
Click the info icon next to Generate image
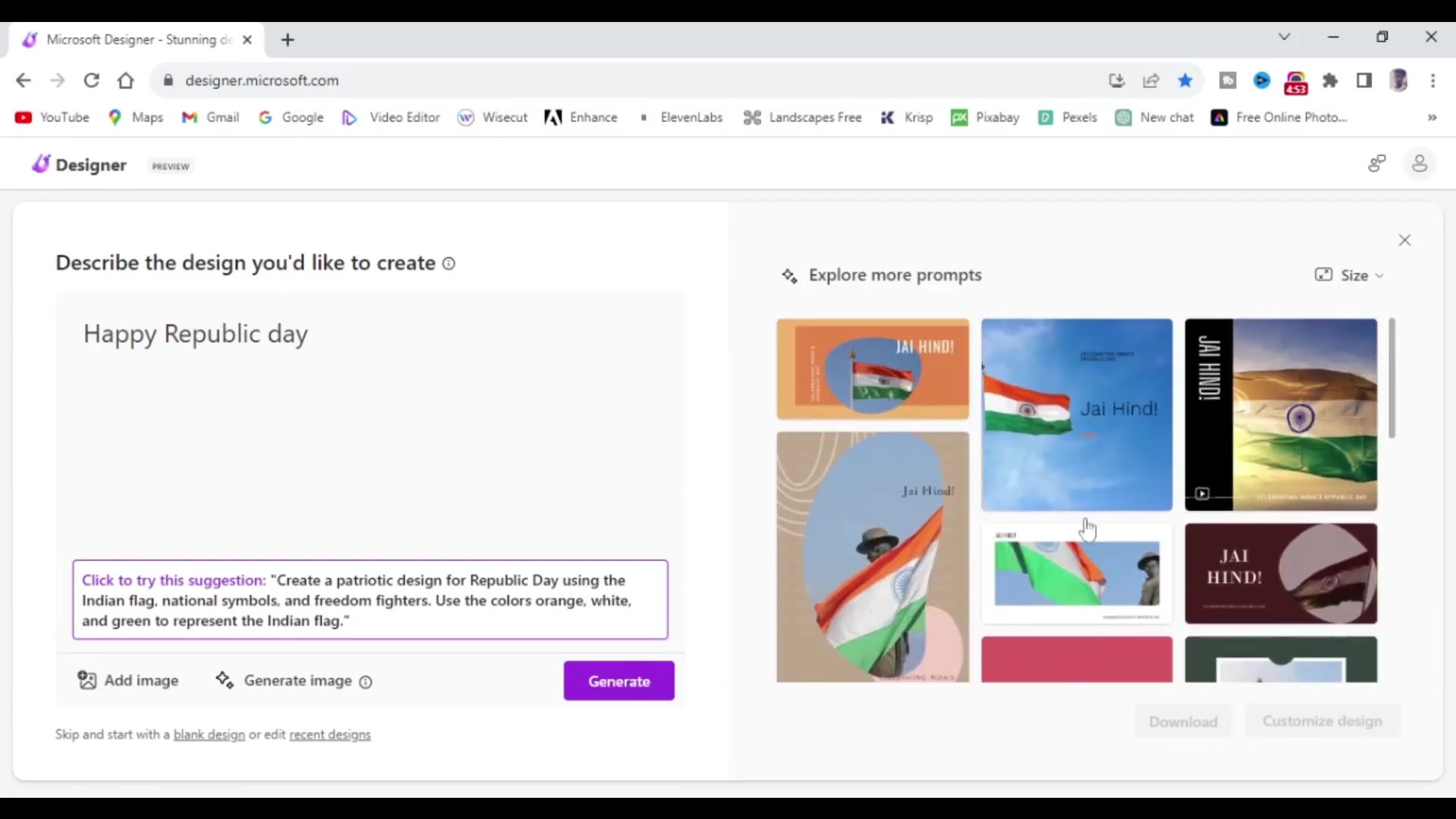pyautogui.click(x=366, y=682)
